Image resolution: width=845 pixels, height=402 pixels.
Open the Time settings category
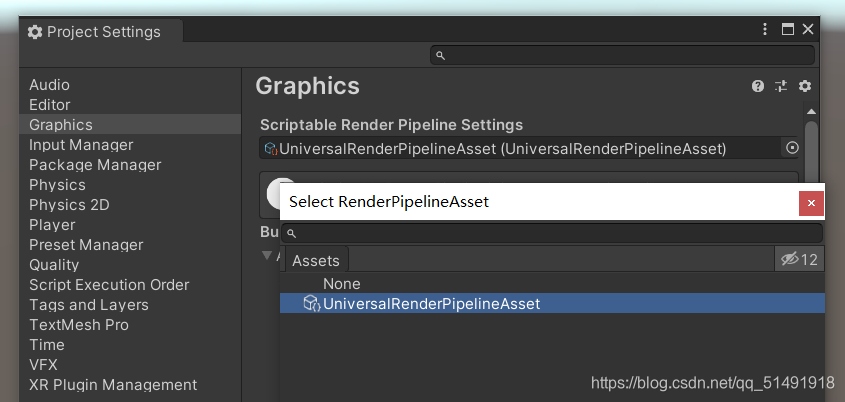tap(130, 344)
